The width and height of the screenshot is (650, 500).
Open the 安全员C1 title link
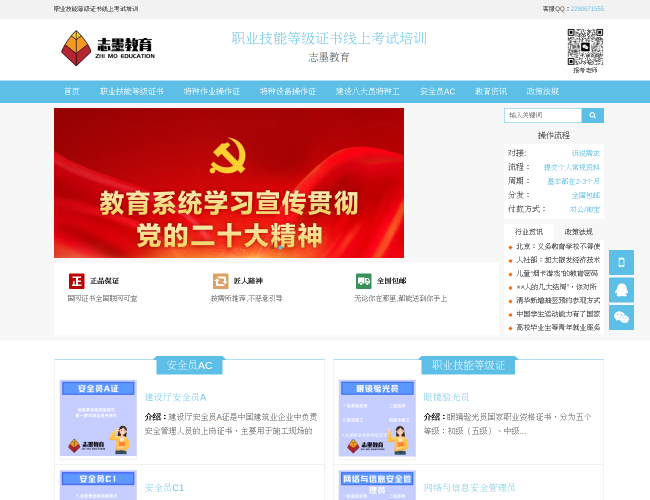coord(164,488)
